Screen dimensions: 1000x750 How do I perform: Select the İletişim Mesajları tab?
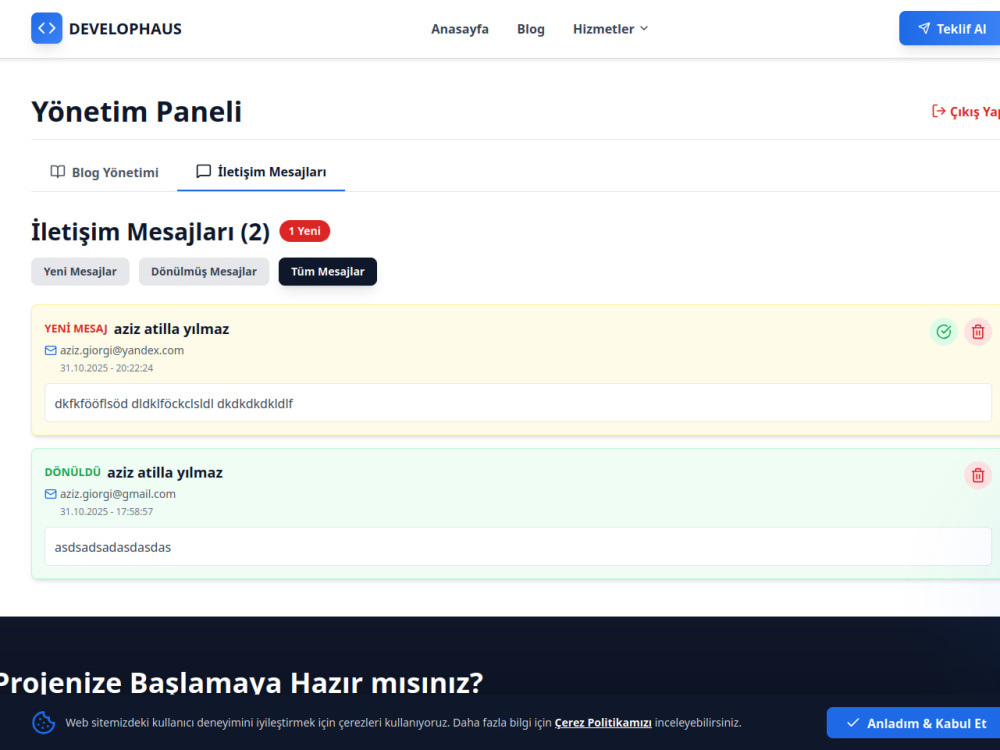pyautogui.click(x=261, y=172)
